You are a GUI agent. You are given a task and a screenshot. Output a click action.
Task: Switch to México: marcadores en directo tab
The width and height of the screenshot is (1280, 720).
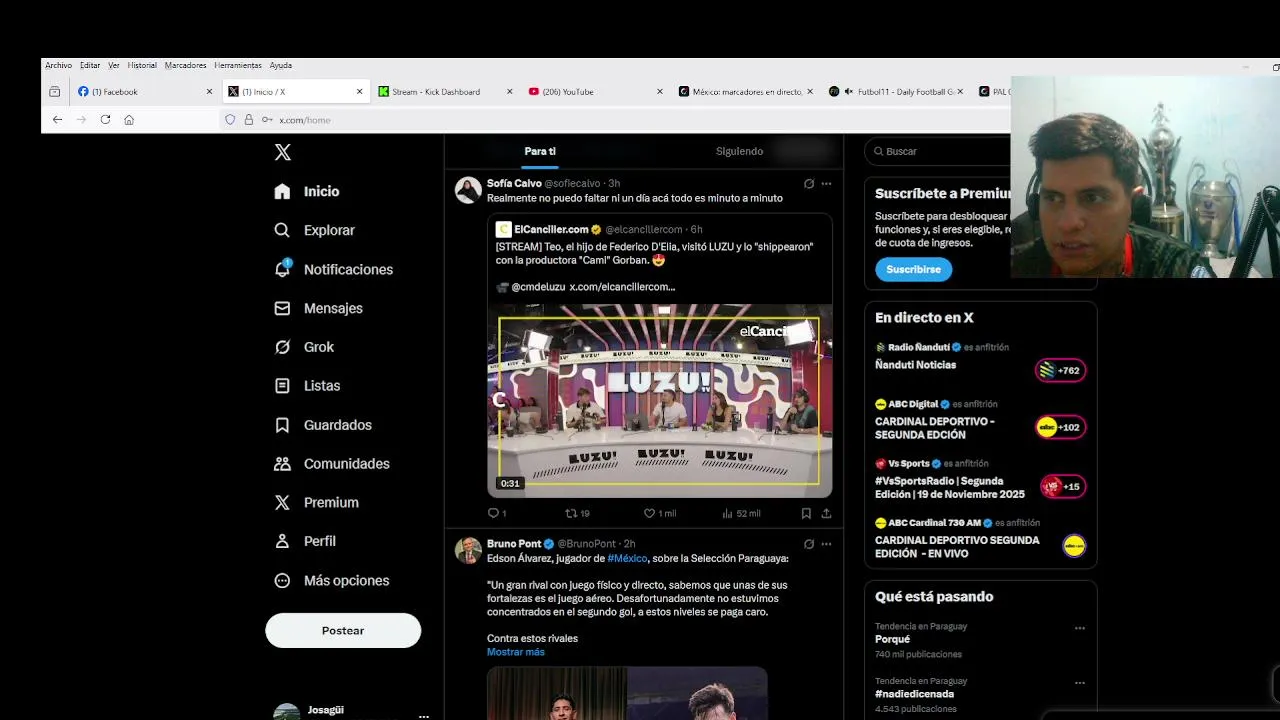click(x=746, y=91)
